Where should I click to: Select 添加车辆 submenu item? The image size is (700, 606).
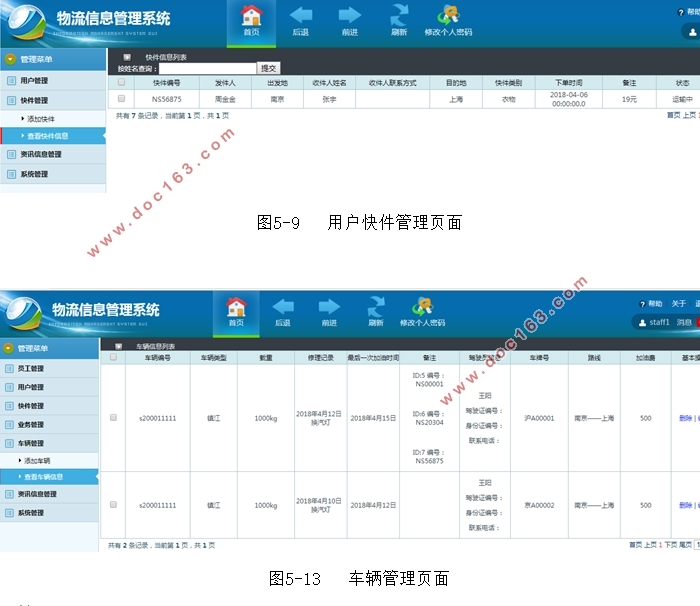tap(49, 460)
